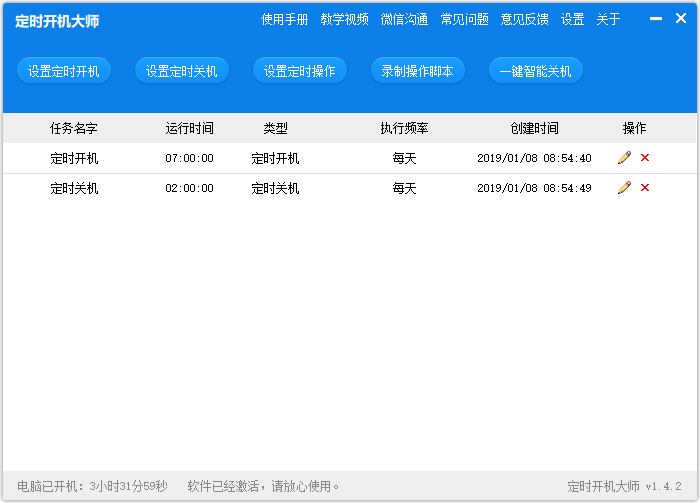700x503 pixels.
Task: Click the 设置定时关机 button
Action: [182, 71]
